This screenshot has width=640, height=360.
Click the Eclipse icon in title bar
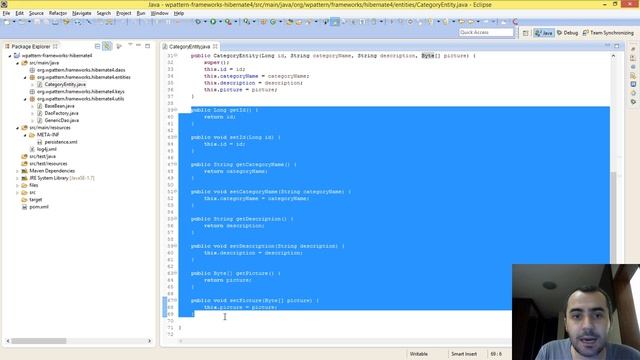click(x=4, y=4)
